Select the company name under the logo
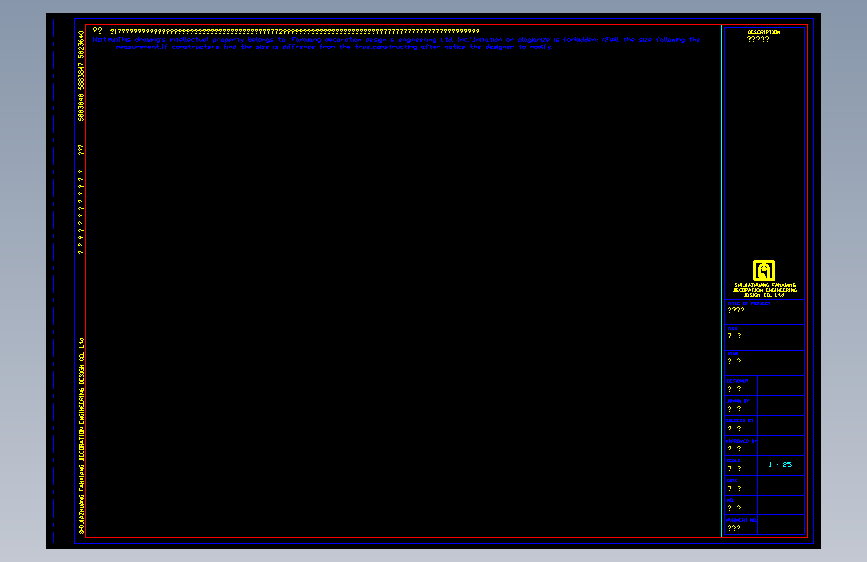Screen dimensions: 867x562 pyautogui.click(x=764, y=290)
